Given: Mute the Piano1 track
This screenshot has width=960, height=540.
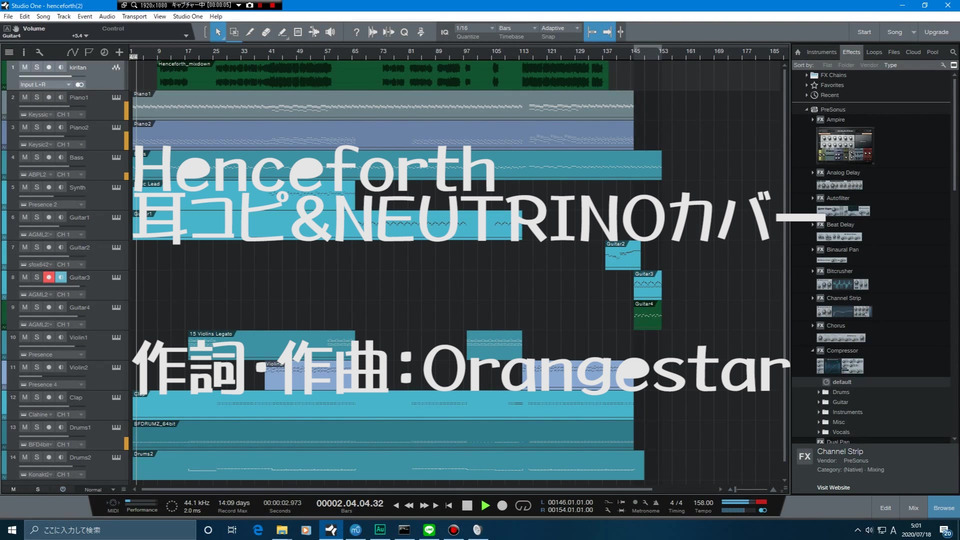Looking at the screenshot, I should pyautogui.click(x=24, y=97).
